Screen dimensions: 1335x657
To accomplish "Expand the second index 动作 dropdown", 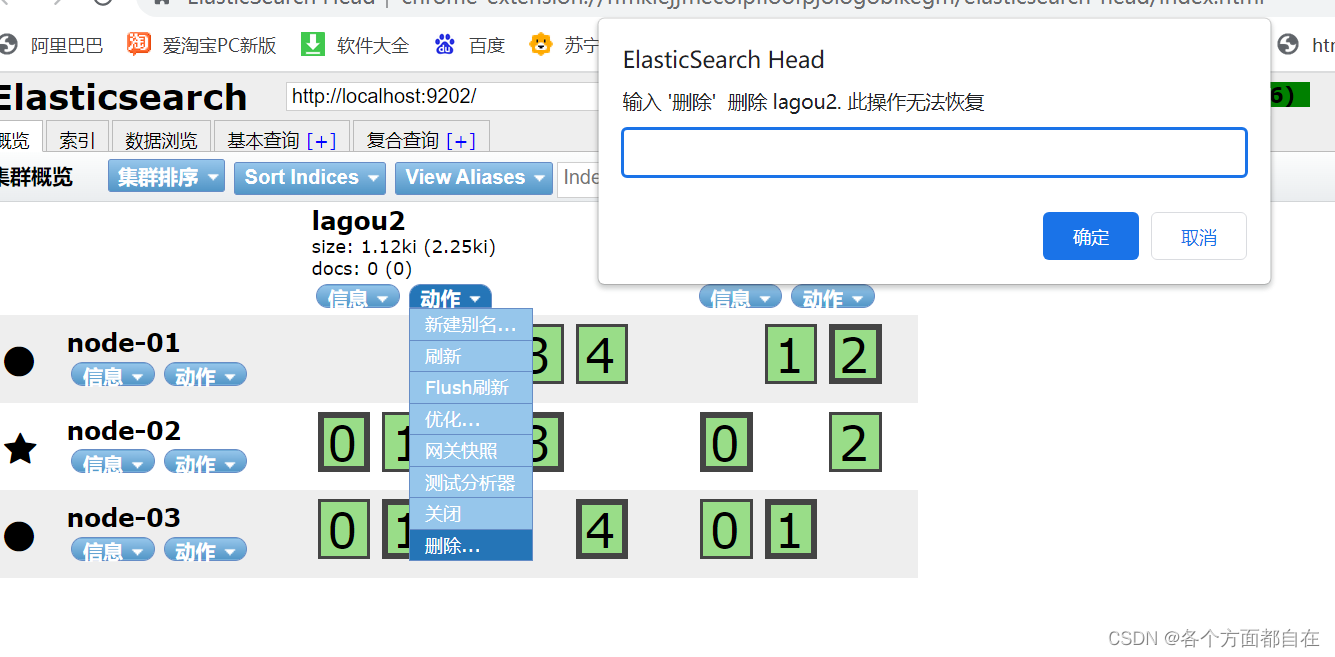I will click(833, 297).
